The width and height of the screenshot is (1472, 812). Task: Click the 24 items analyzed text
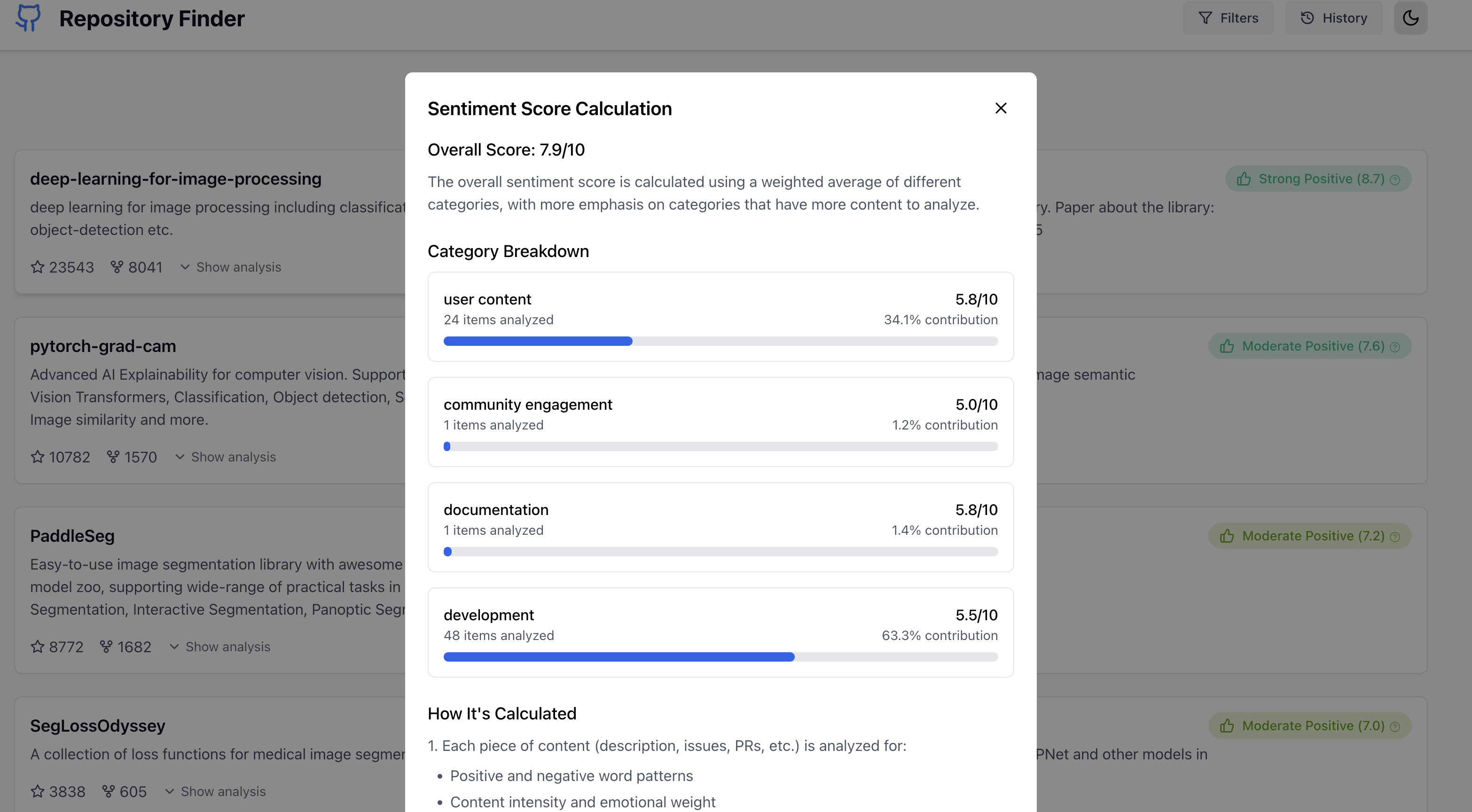point(498,320)
